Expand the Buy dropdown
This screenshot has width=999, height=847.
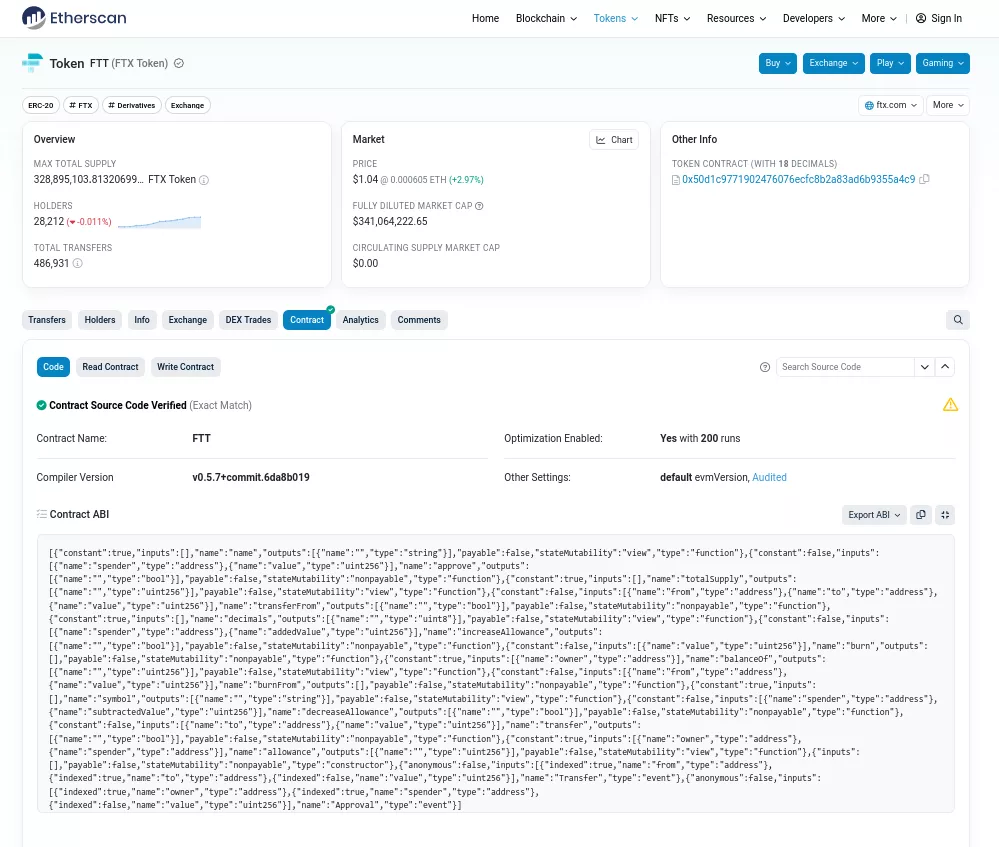[777, 63]
